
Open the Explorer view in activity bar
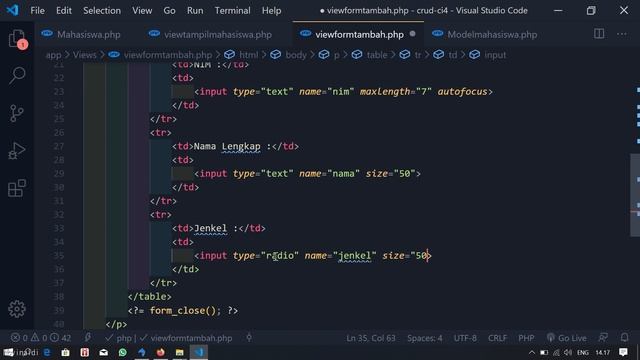(x=17, y=39)
